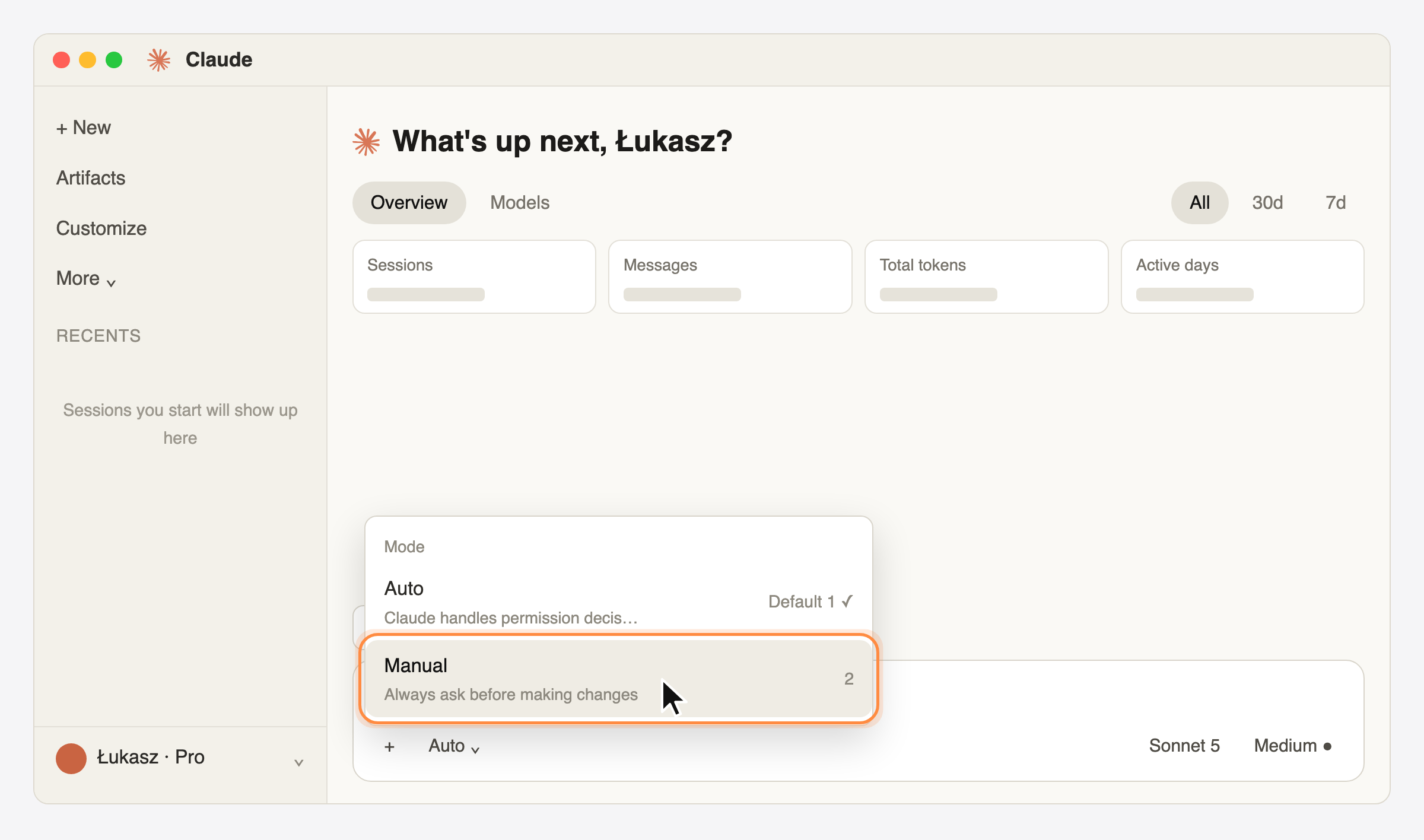Click the plus attach icon in composer
The height and width of the screenshot is (840, 1424).
point(389,746)
